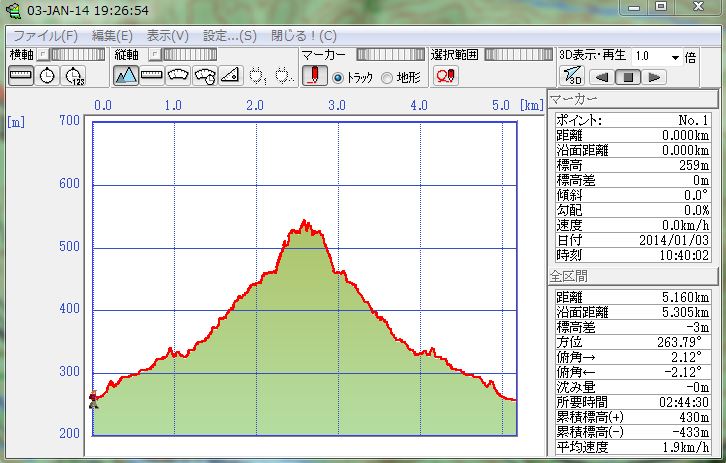Screen dimensions: 726x463
Task: Select vertical axis elevation mountain icon
Action: point(126,75)
